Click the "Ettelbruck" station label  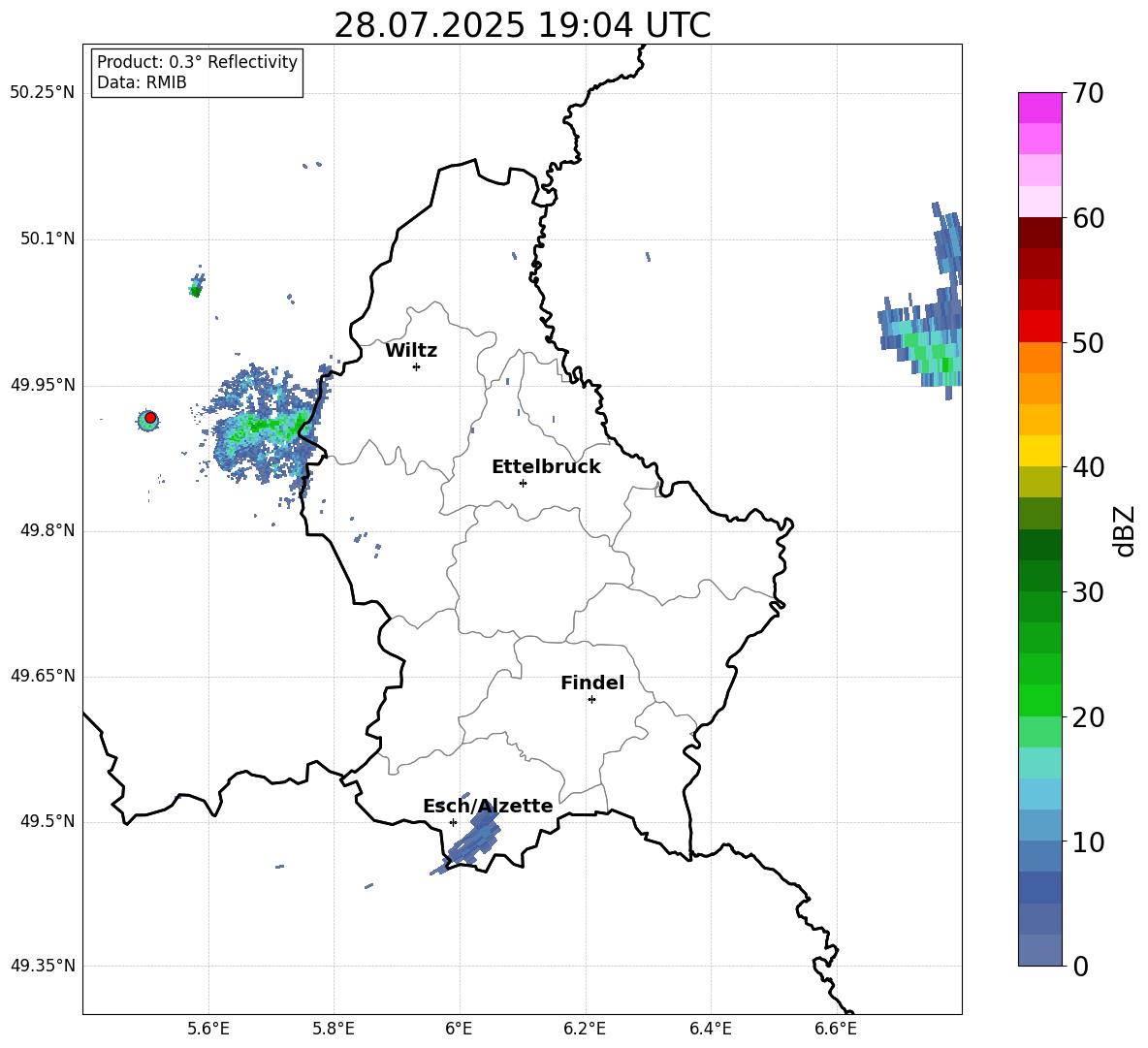tap(546, 467)
